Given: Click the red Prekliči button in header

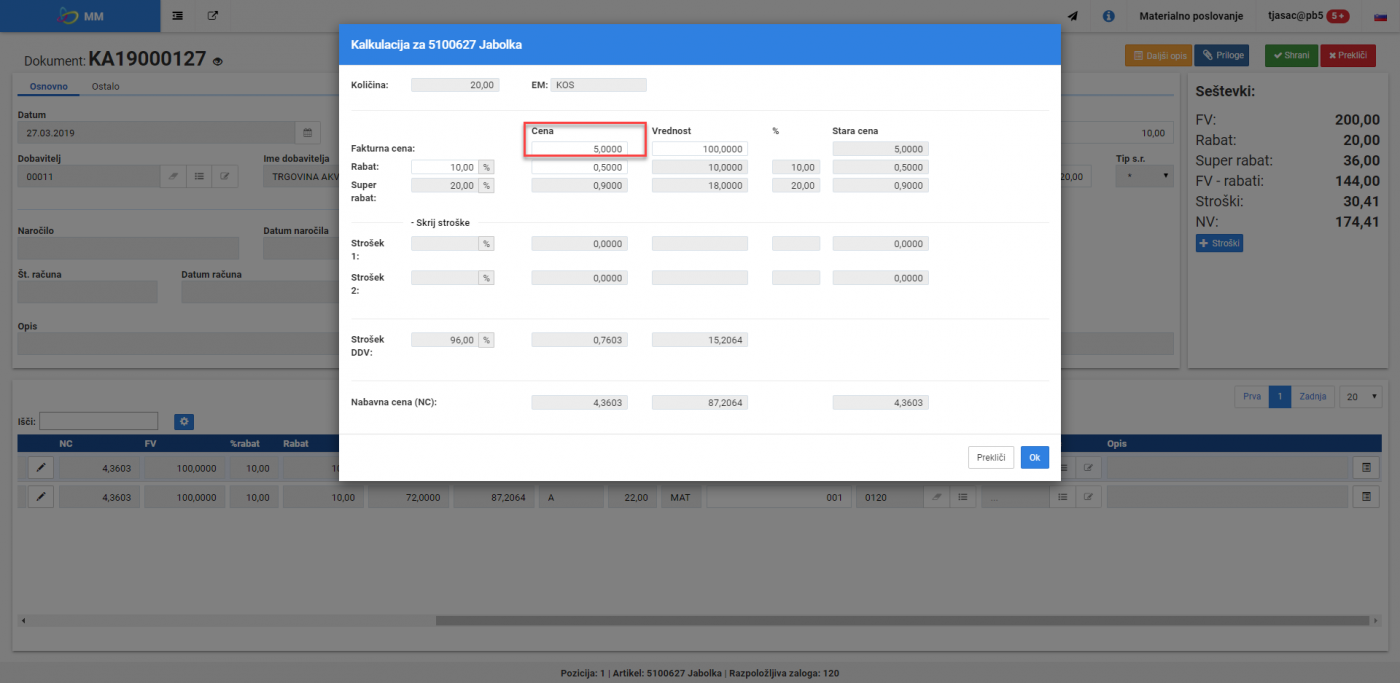Looking at the screenshot, I should tap(1347, 56).
